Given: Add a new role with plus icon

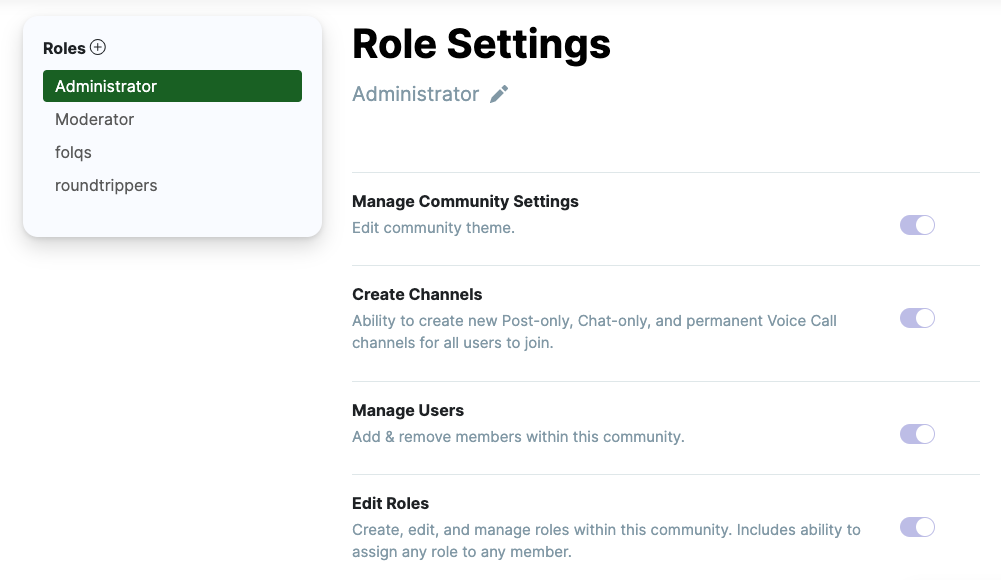Looking at the screenshot, I should (x=98, y=47).
